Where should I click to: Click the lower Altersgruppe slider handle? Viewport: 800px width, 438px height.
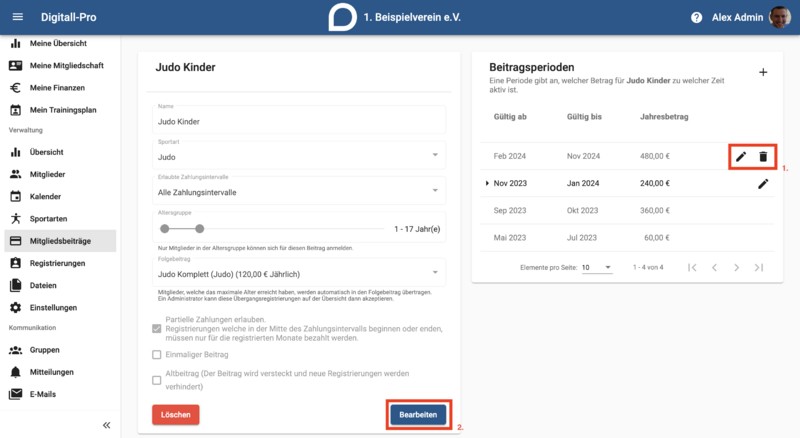click(164, 229)
